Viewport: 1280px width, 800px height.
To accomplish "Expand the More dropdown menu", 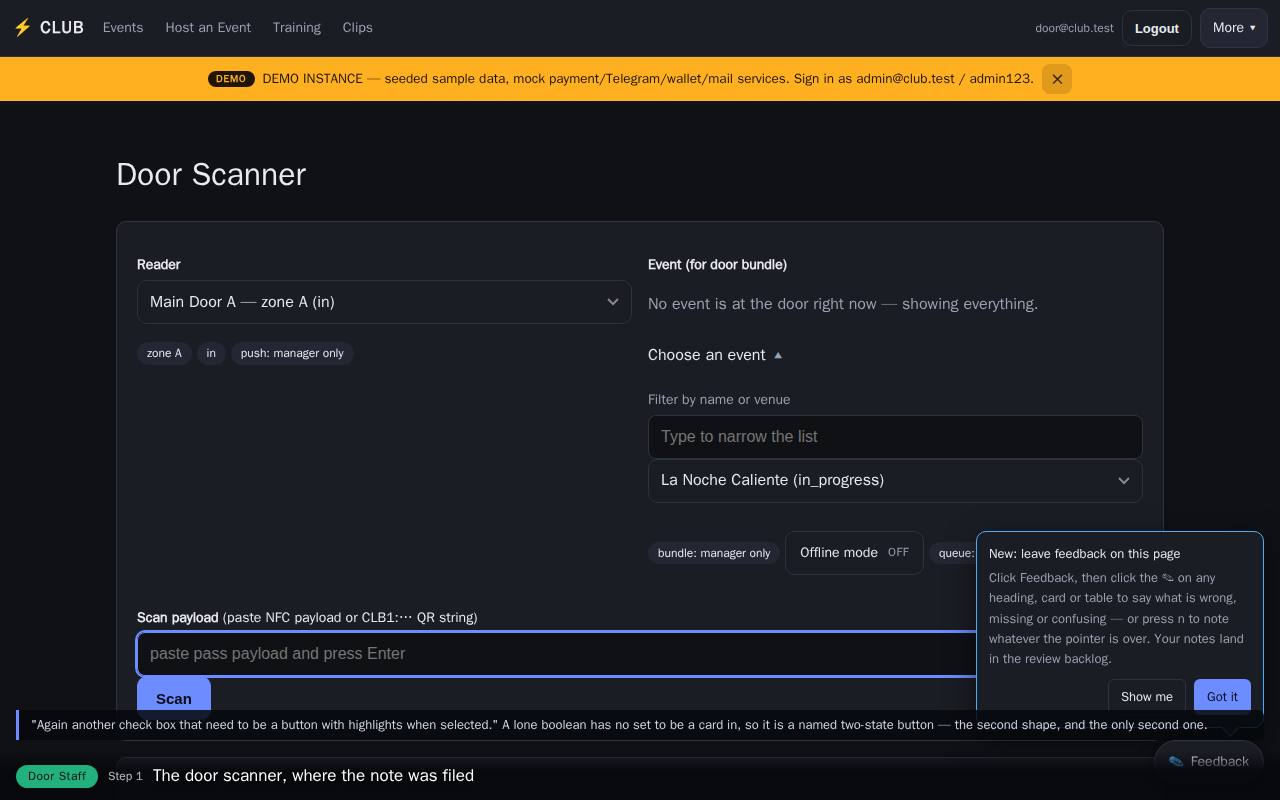I will click(x=1234, y=28).
